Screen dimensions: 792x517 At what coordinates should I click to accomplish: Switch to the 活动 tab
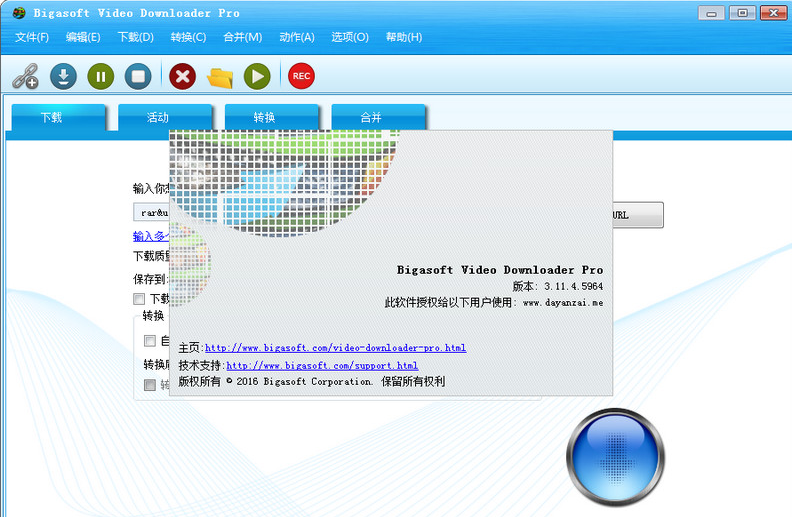tap(165, 117)
